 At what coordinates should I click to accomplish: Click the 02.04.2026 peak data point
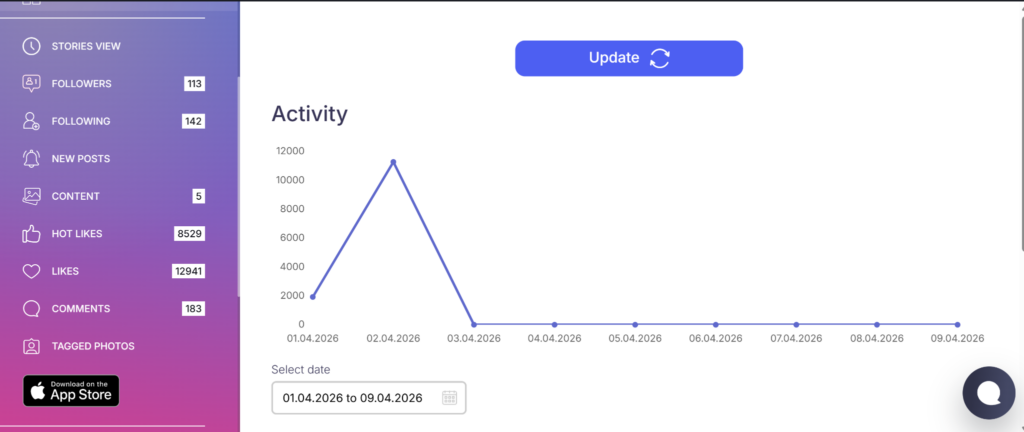point(393,162)
